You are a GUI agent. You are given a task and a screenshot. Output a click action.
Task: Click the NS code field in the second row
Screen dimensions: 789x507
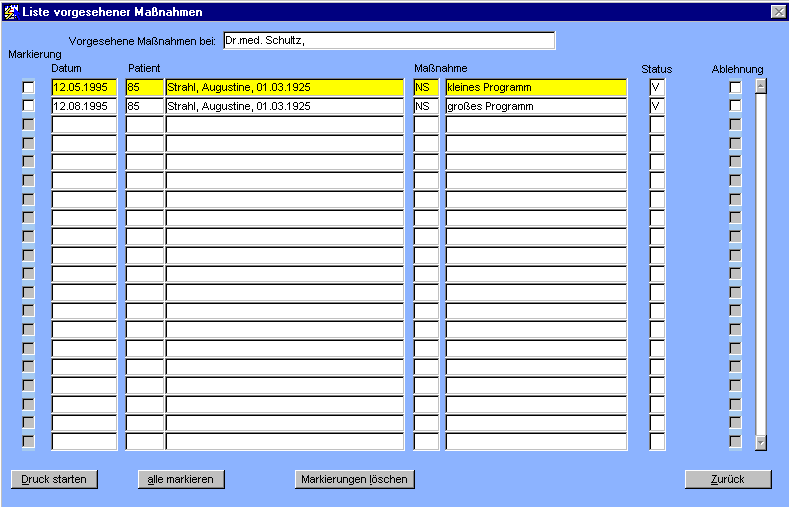[x=426, y=106]
